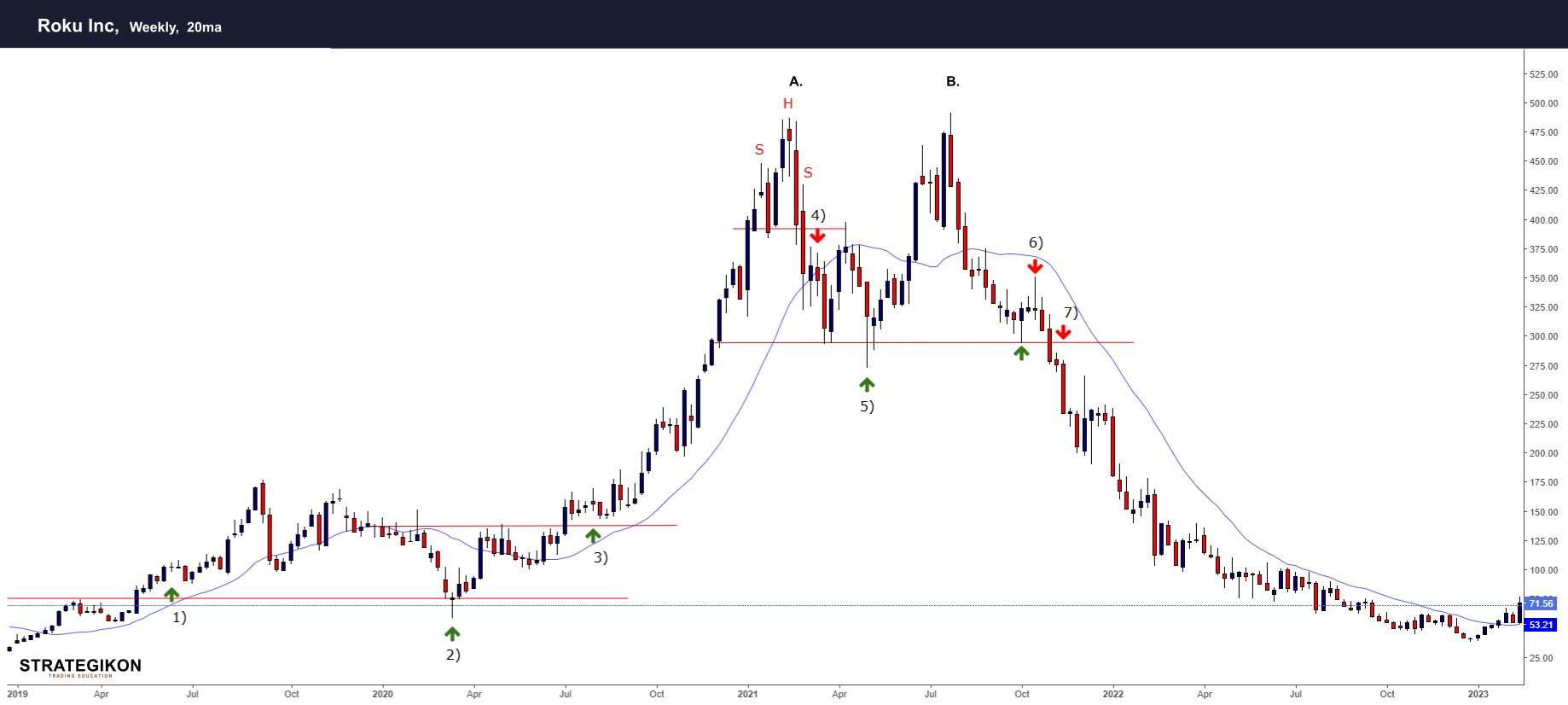This screenshot has width=1568, height=705.
Task: Click the 100.00 price axis label
Action: click(1543, 570)
